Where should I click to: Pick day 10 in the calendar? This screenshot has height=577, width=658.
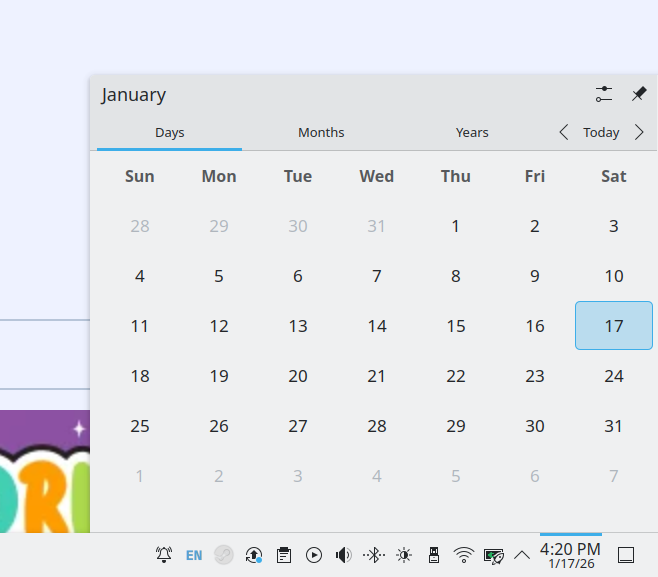tap(614, 276)
